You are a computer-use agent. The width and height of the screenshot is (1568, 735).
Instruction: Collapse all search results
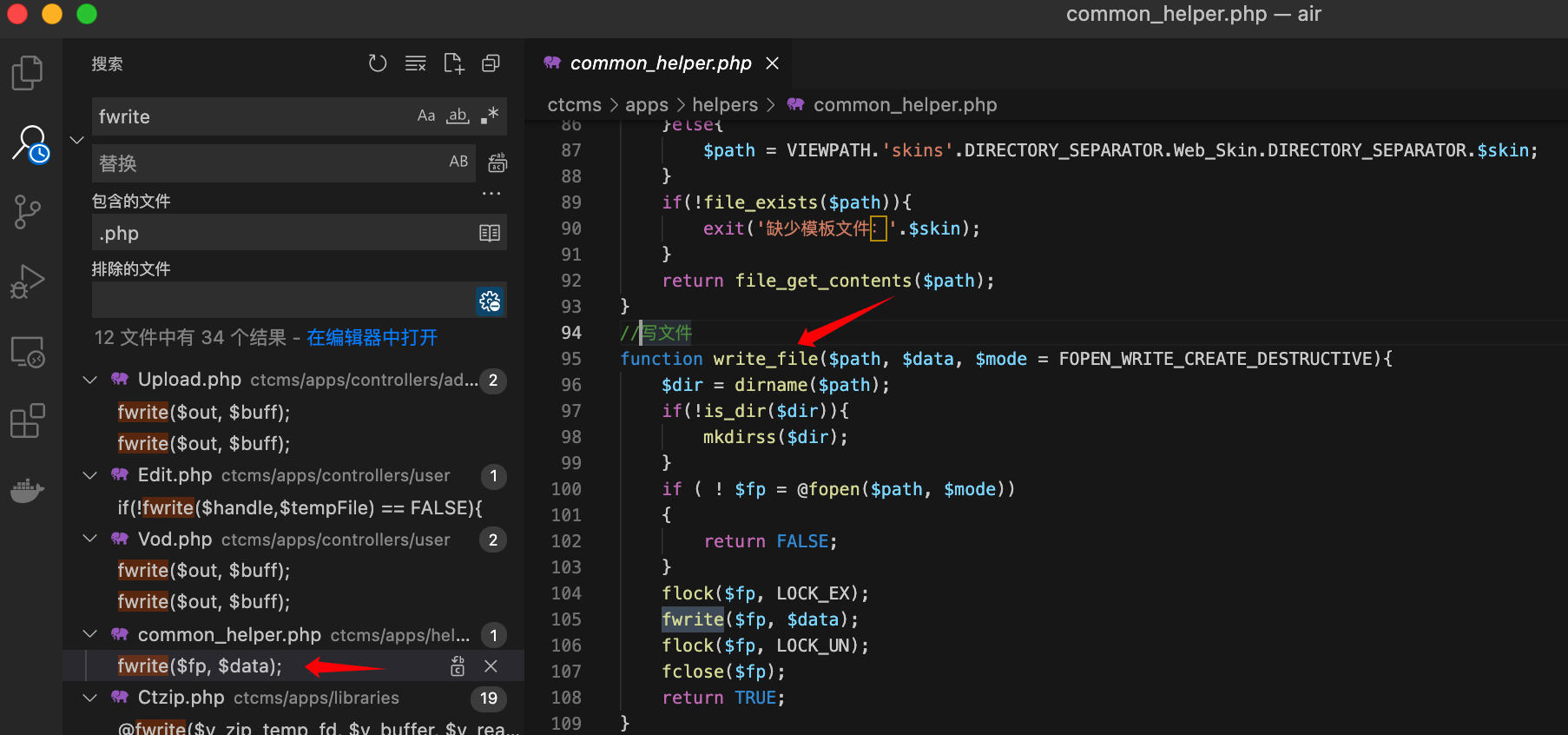tap(491, 63)
